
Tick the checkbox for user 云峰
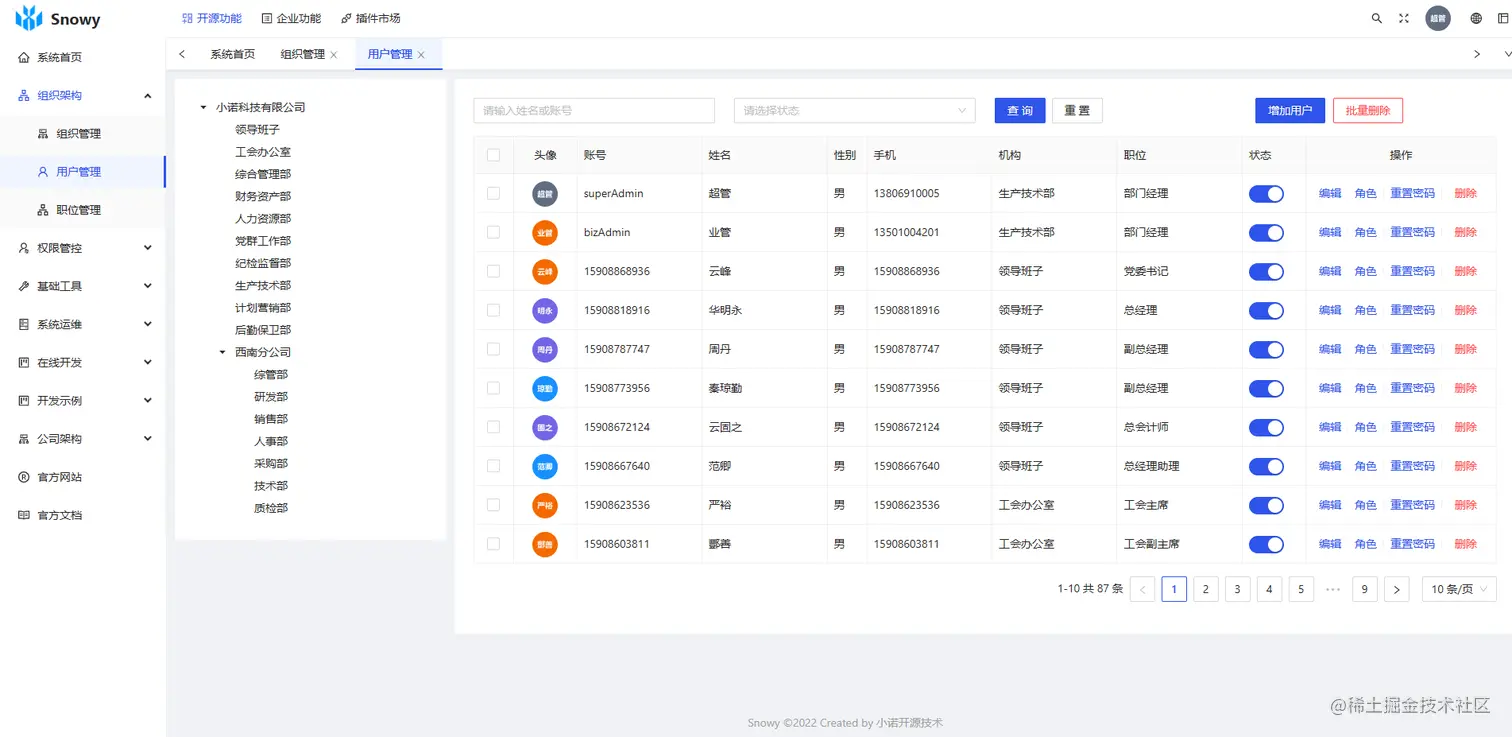[493, 271]
